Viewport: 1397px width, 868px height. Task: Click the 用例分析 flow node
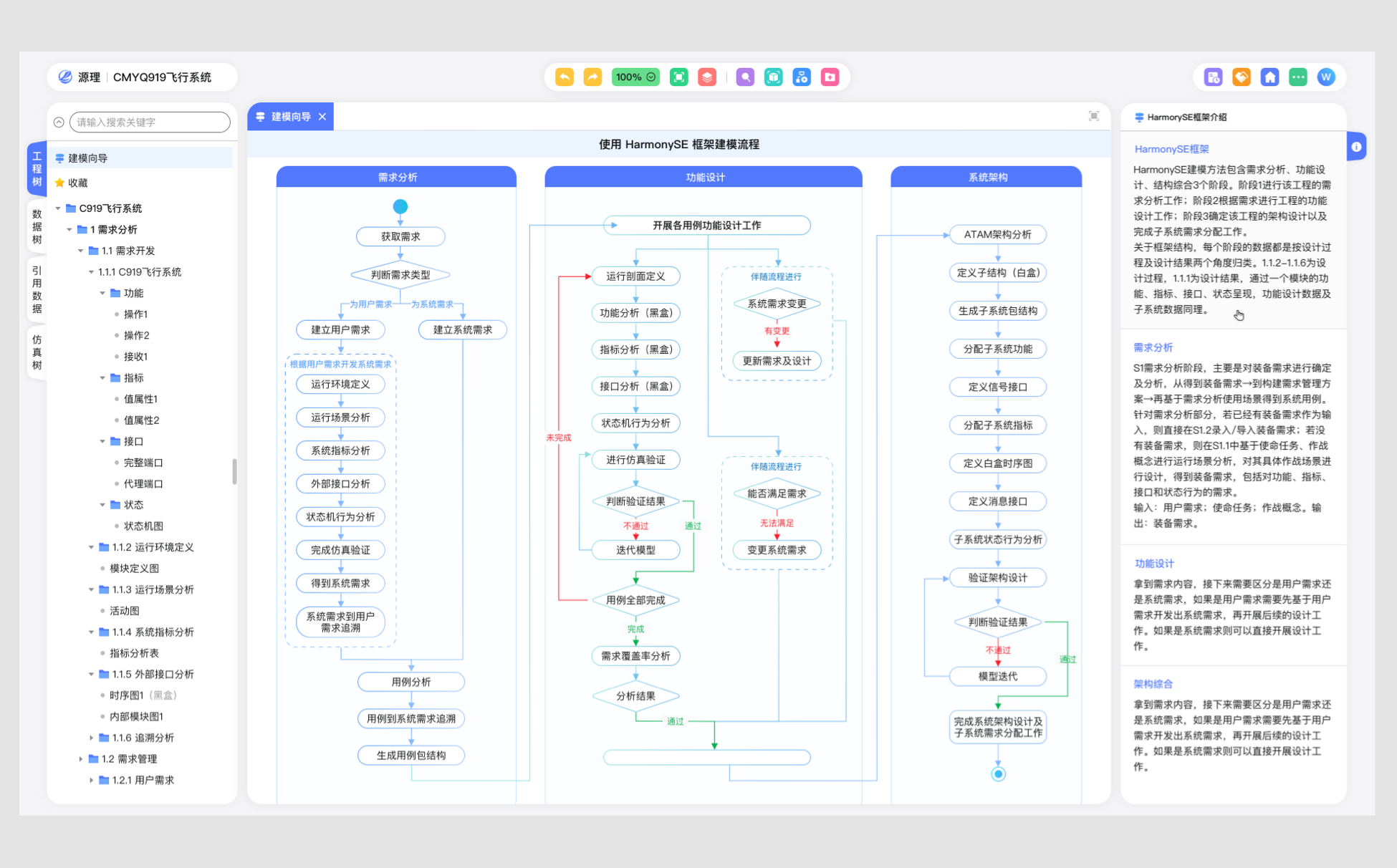pyautogui.click(x=411, y=682)
